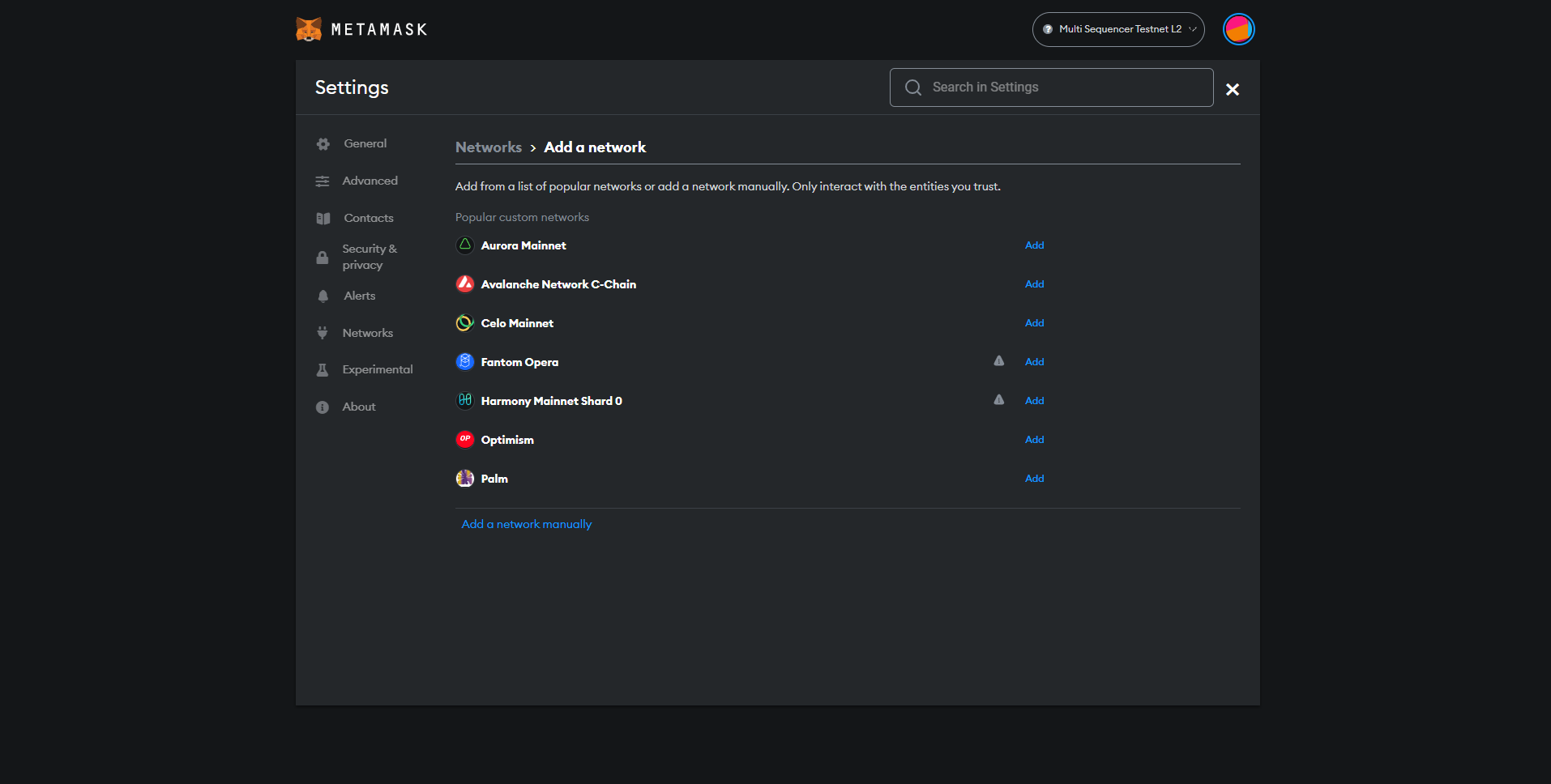Add the Palm network
Viewport: 1551px width, 784px height.
pyautogui.click(x=1034, y=479)
